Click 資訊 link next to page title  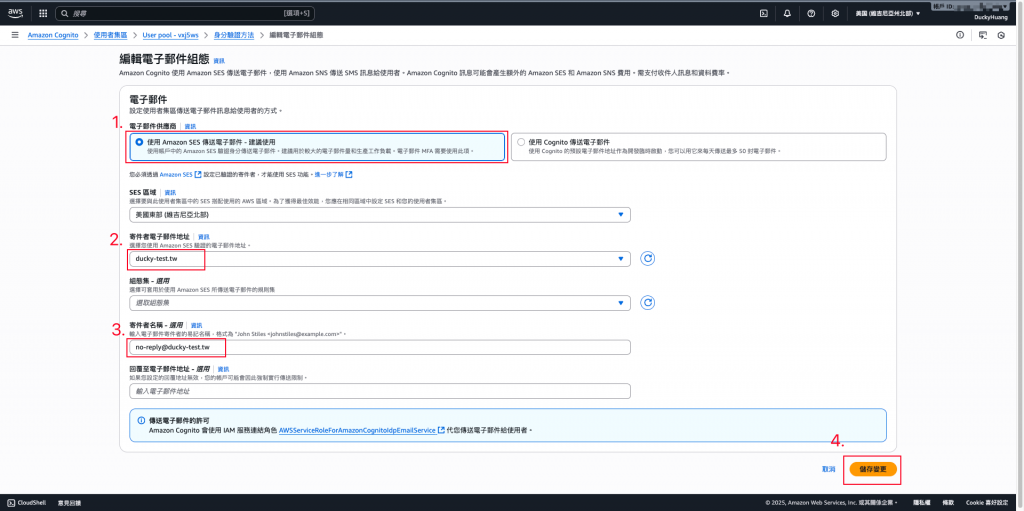(219, 61)
